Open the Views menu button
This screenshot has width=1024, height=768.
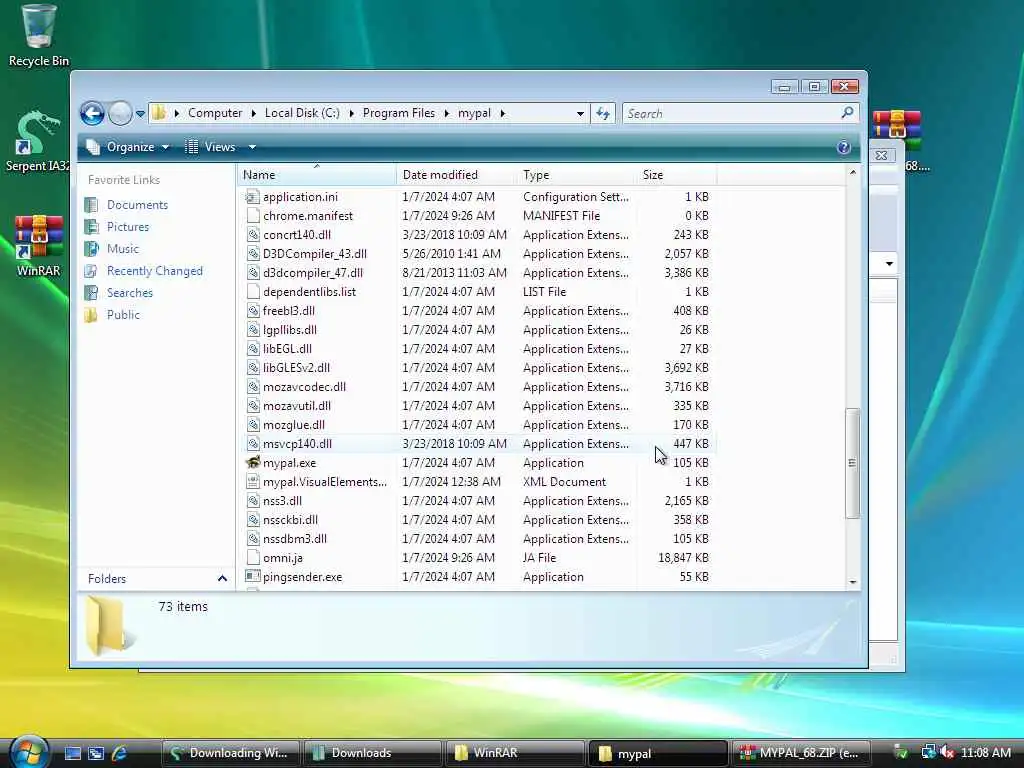coord(210,147)
